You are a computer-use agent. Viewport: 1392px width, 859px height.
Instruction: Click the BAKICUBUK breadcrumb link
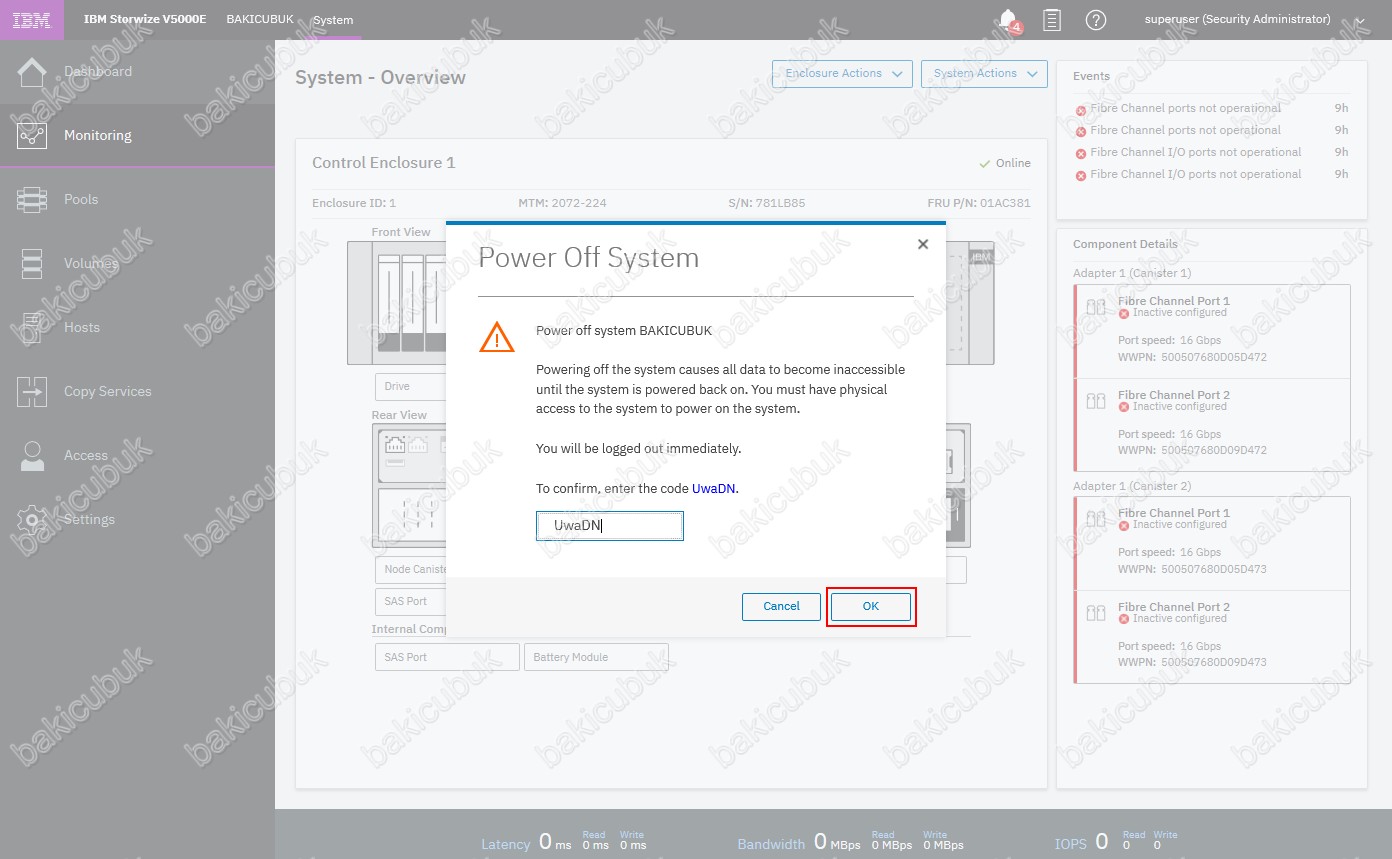pyautogui.click(x=260, y=19)
